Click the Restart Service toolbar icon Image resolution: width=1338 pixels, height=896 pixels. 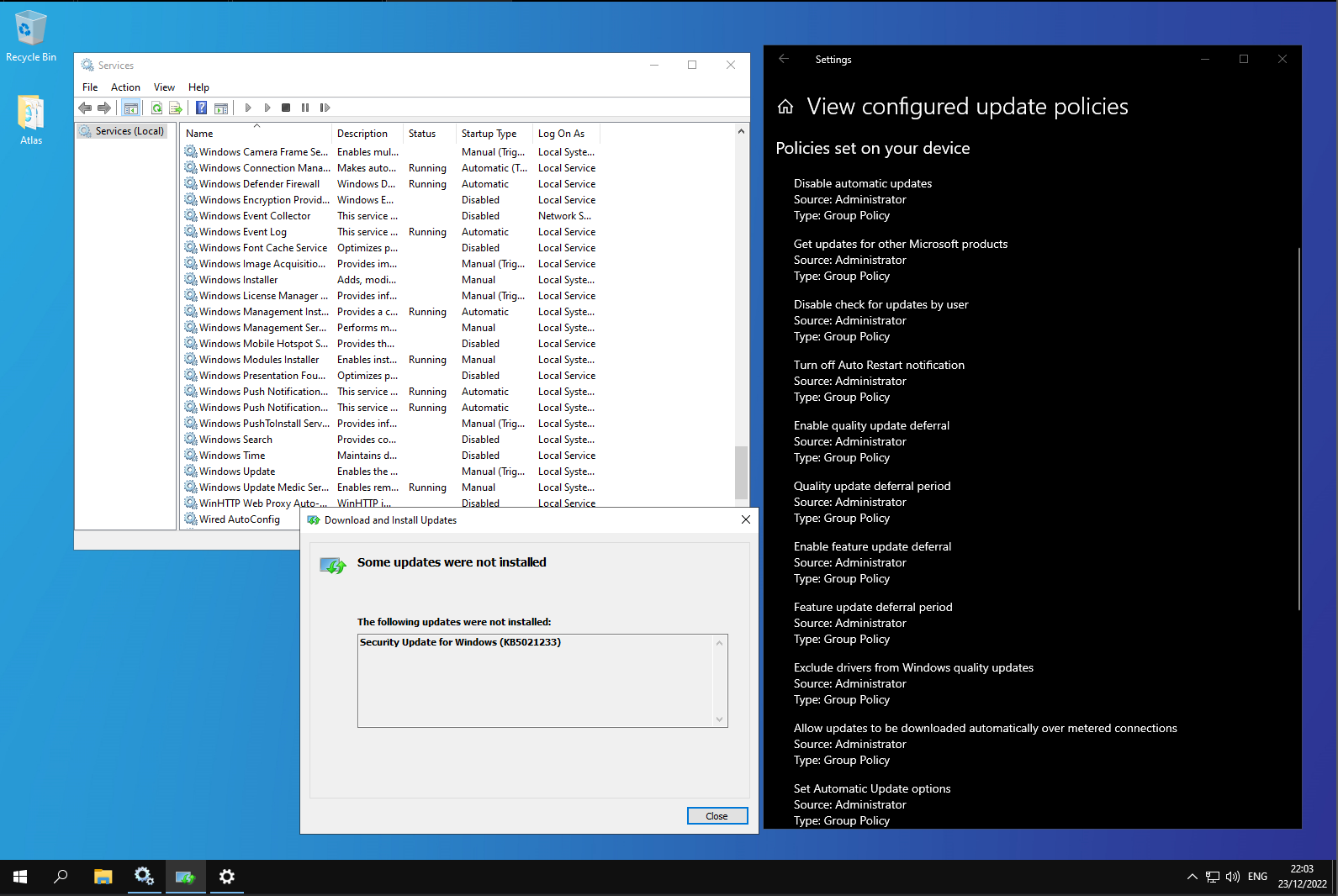pos(325,108)
